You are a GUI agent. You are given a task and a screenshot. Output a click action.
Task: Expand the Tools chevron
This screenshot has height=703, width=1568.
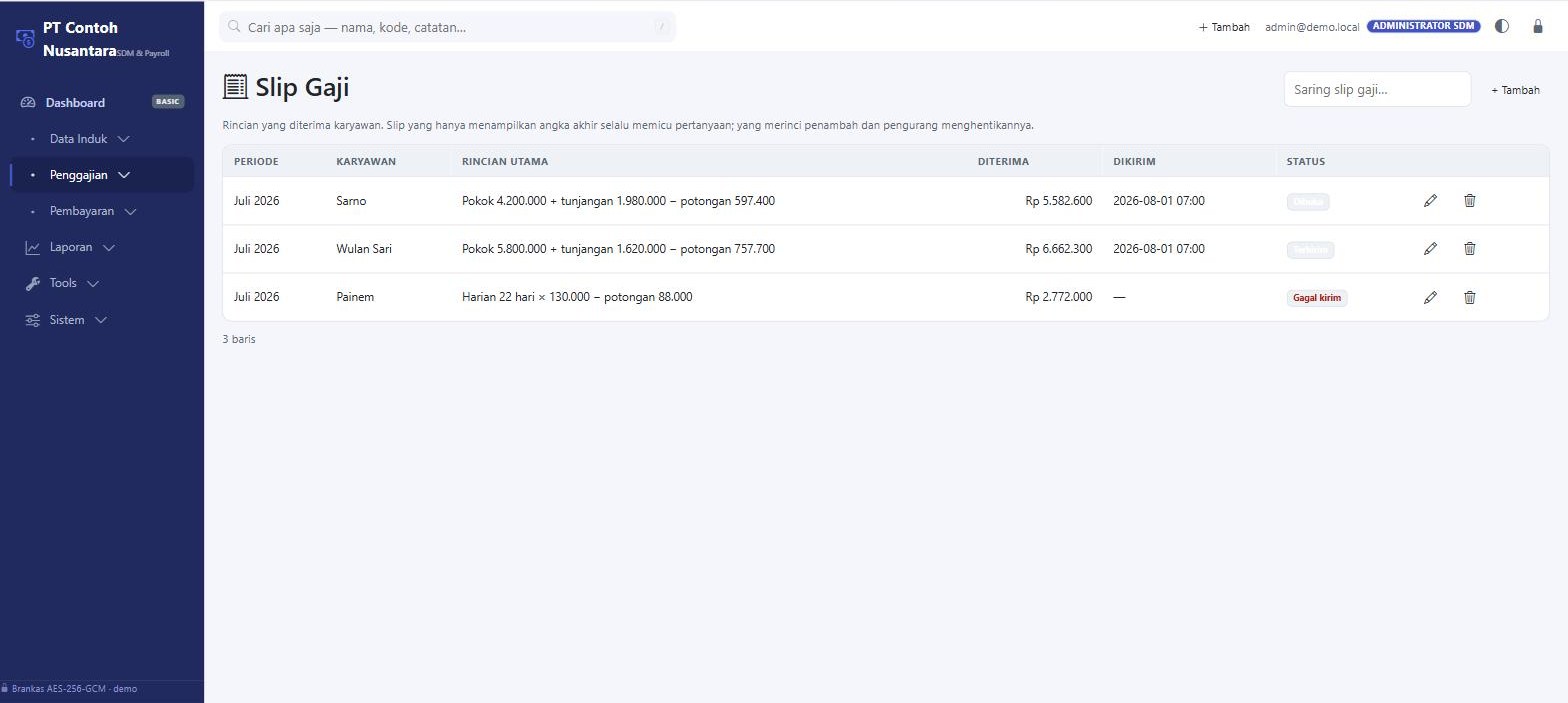coord(93,283)
